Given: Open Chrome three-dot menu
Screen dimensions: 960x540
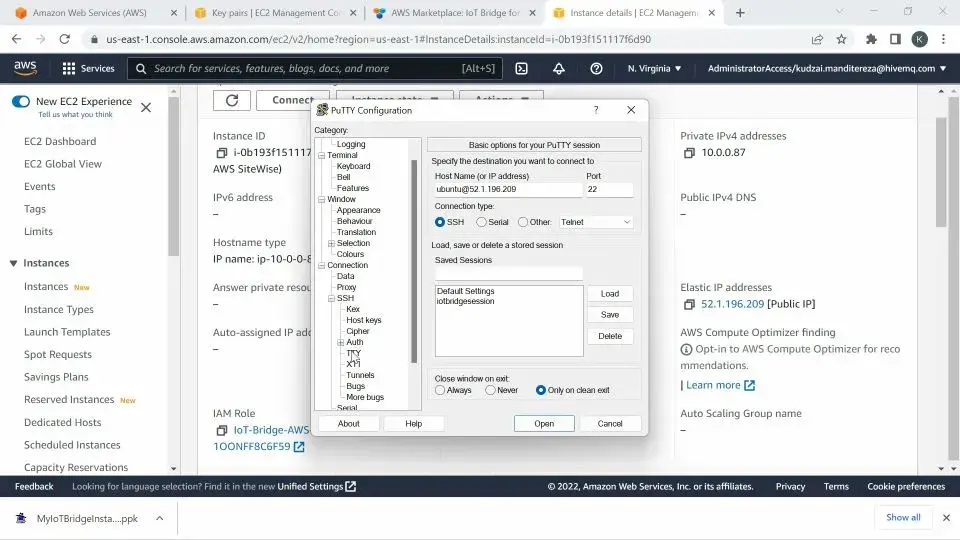Looking at the screenshot, I should coord(943,39).
